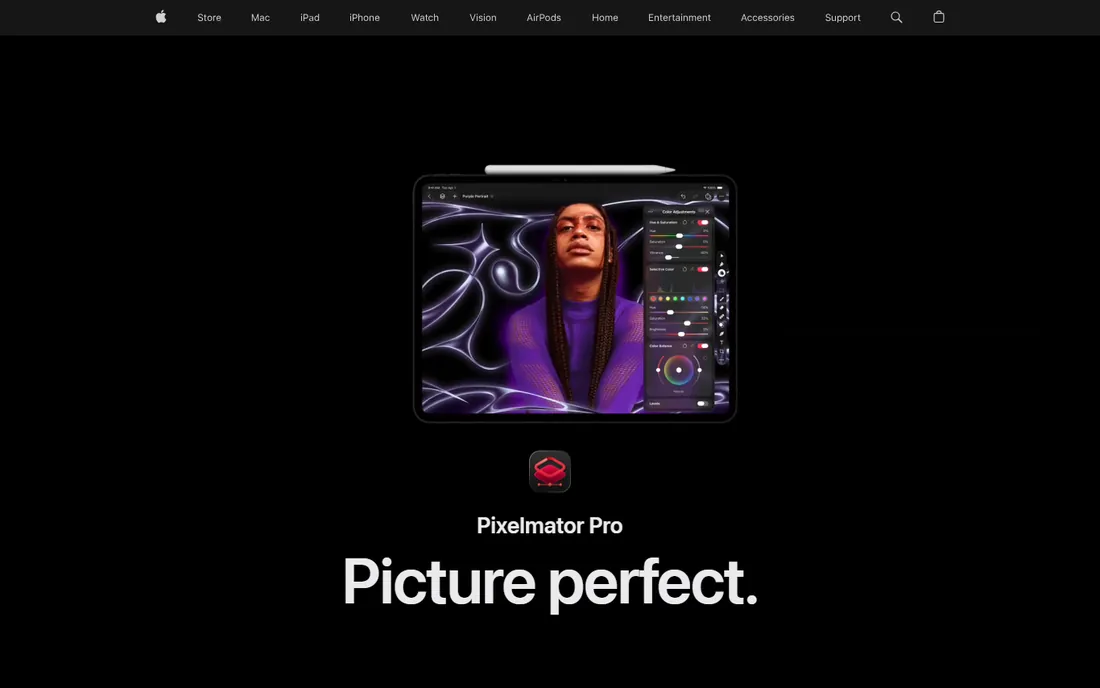Go to Accessories in navigation

pos(767,18)
